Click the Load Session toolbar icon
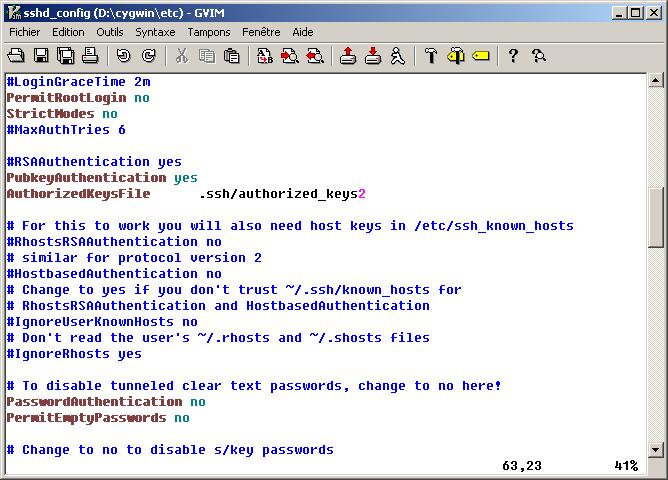 click(x=348, y=56)
